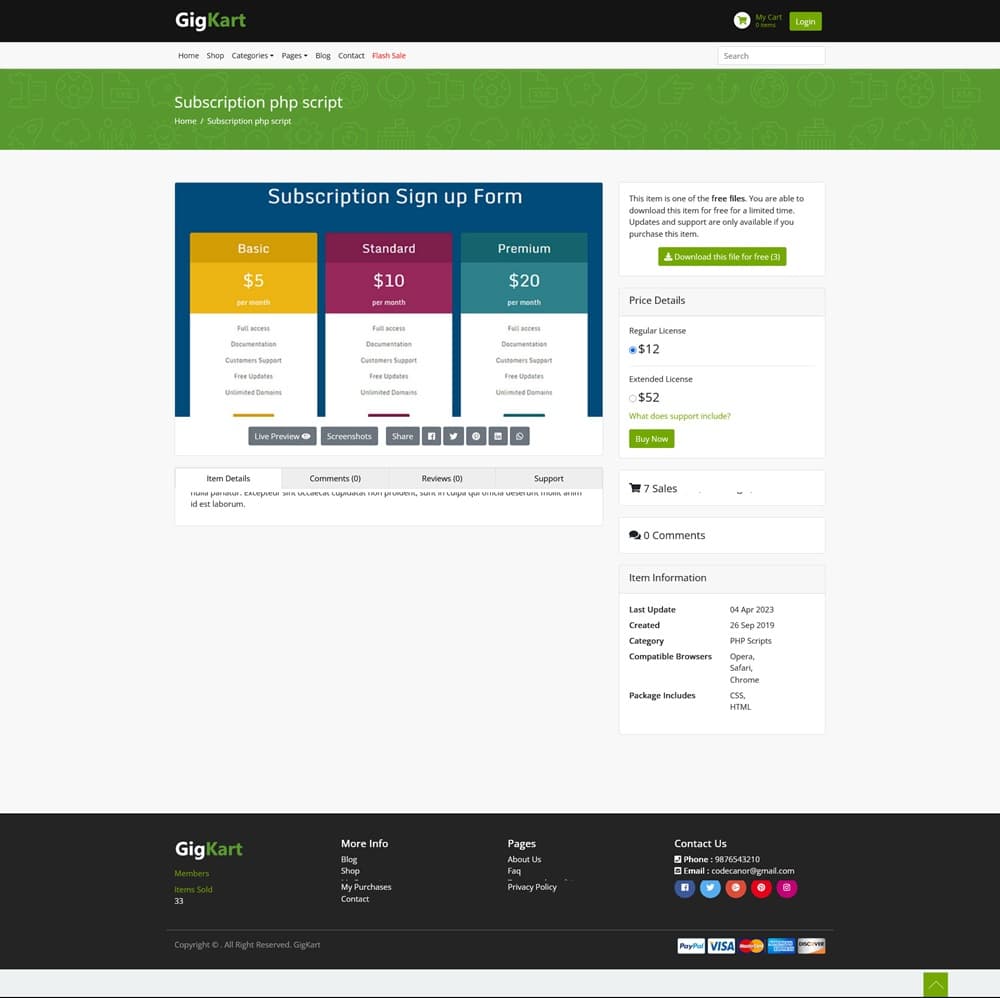Open the Flash Sale menu item
The image size is (1000, 998).
pos(389,56)
